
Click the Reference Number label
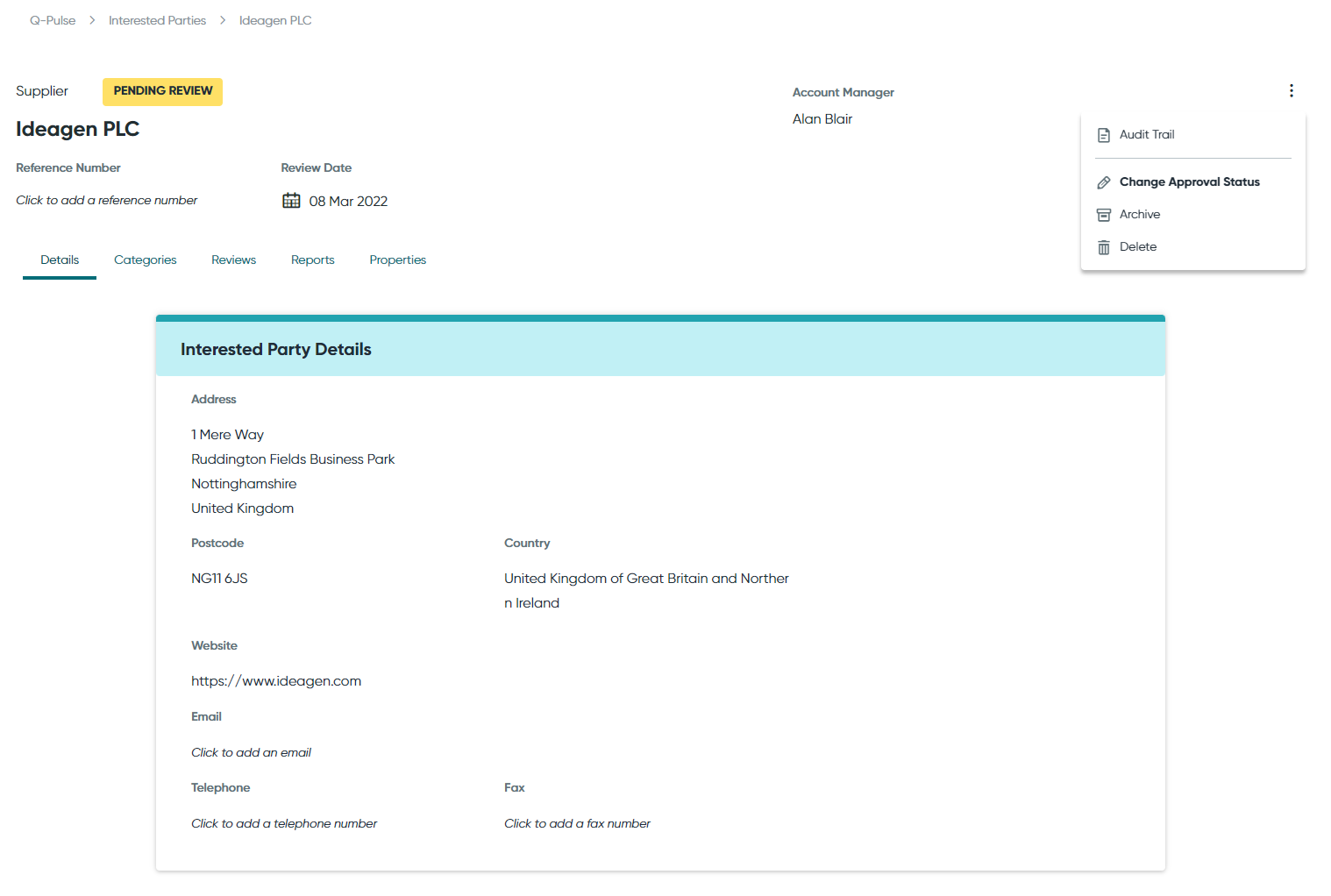[x=68, y=168]
